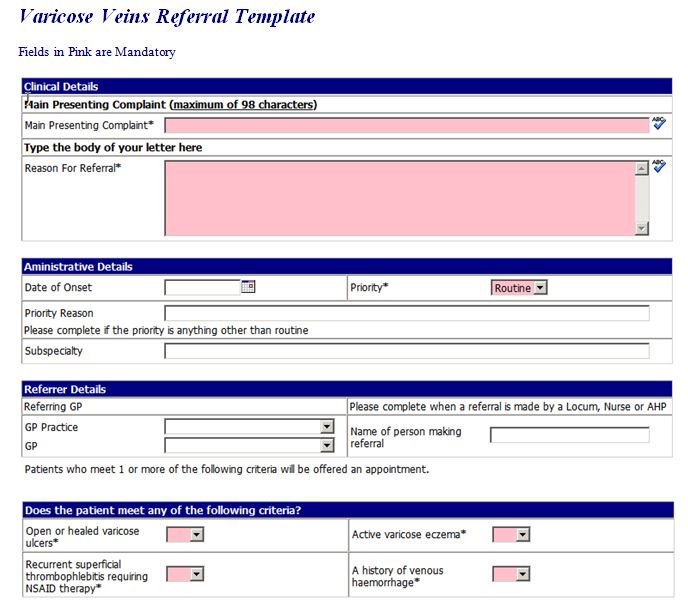Click the 'Does the patient meet any' header

point(348,510)
